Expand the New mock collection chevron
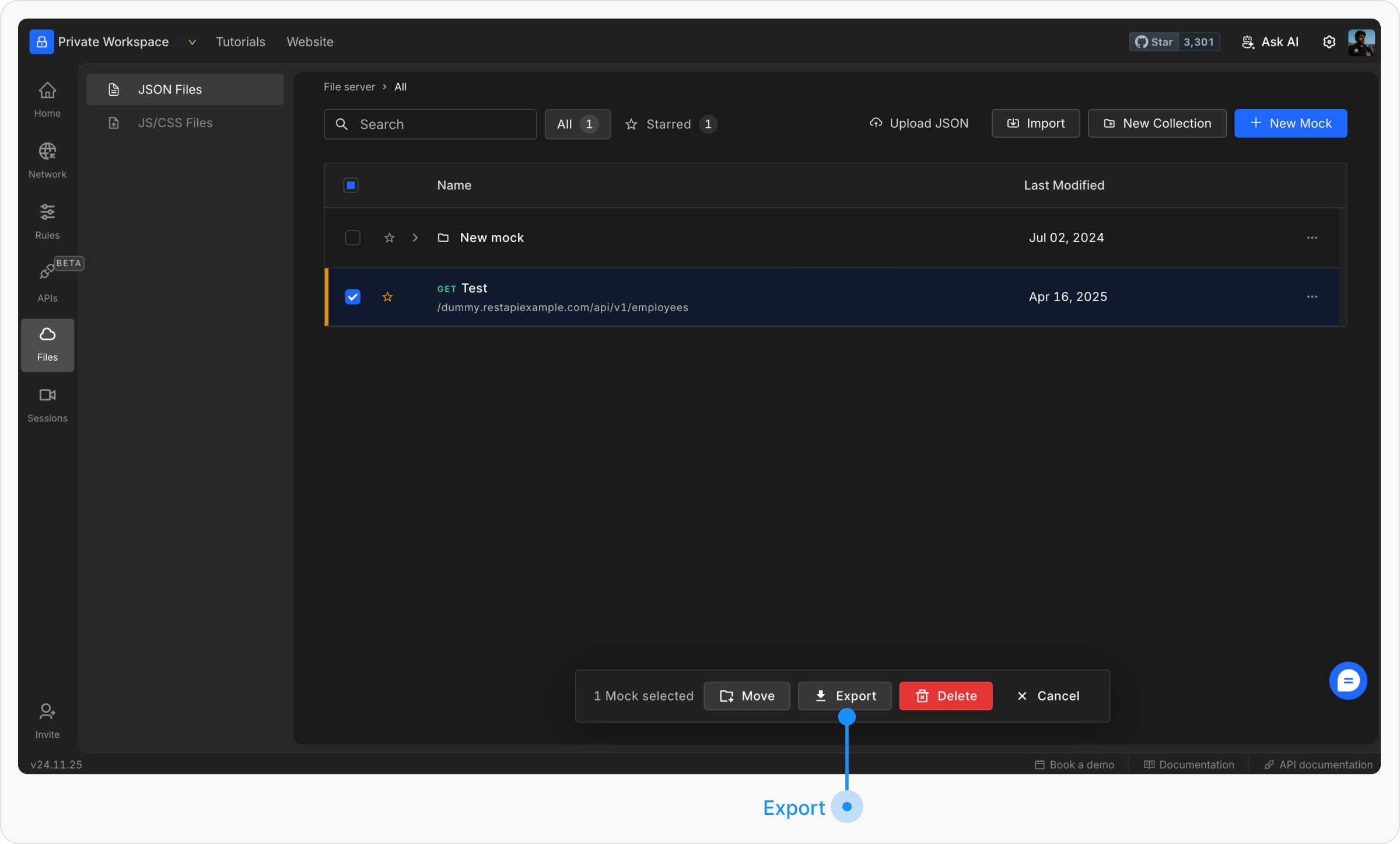1400x844 pixels. (x=415, y=238)
